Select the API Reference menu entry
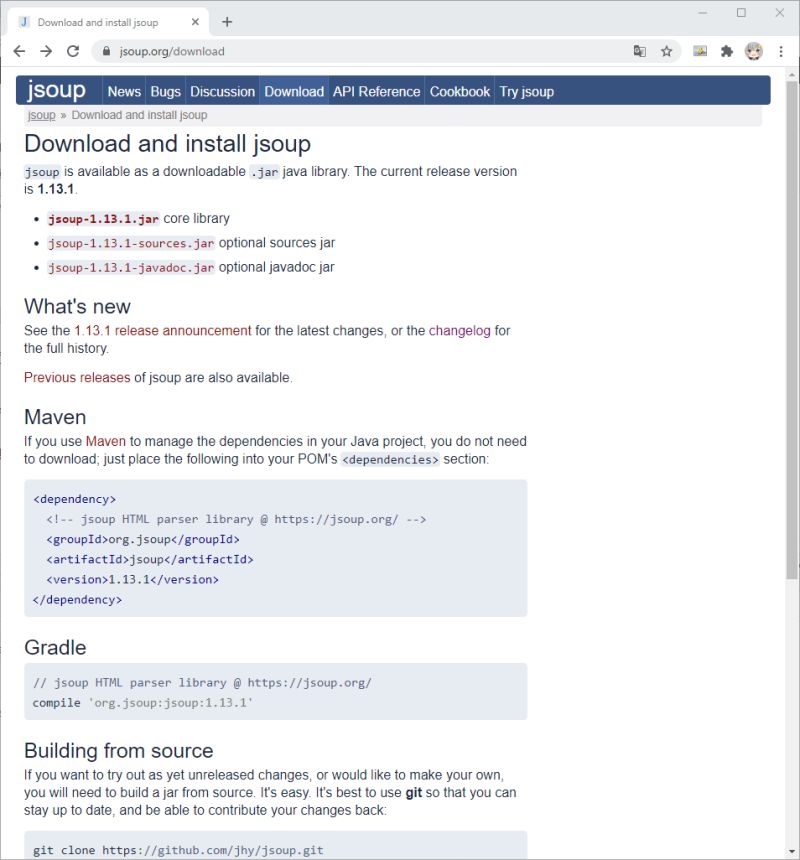The height and width of the screenshot is (860, 800). 377,91
